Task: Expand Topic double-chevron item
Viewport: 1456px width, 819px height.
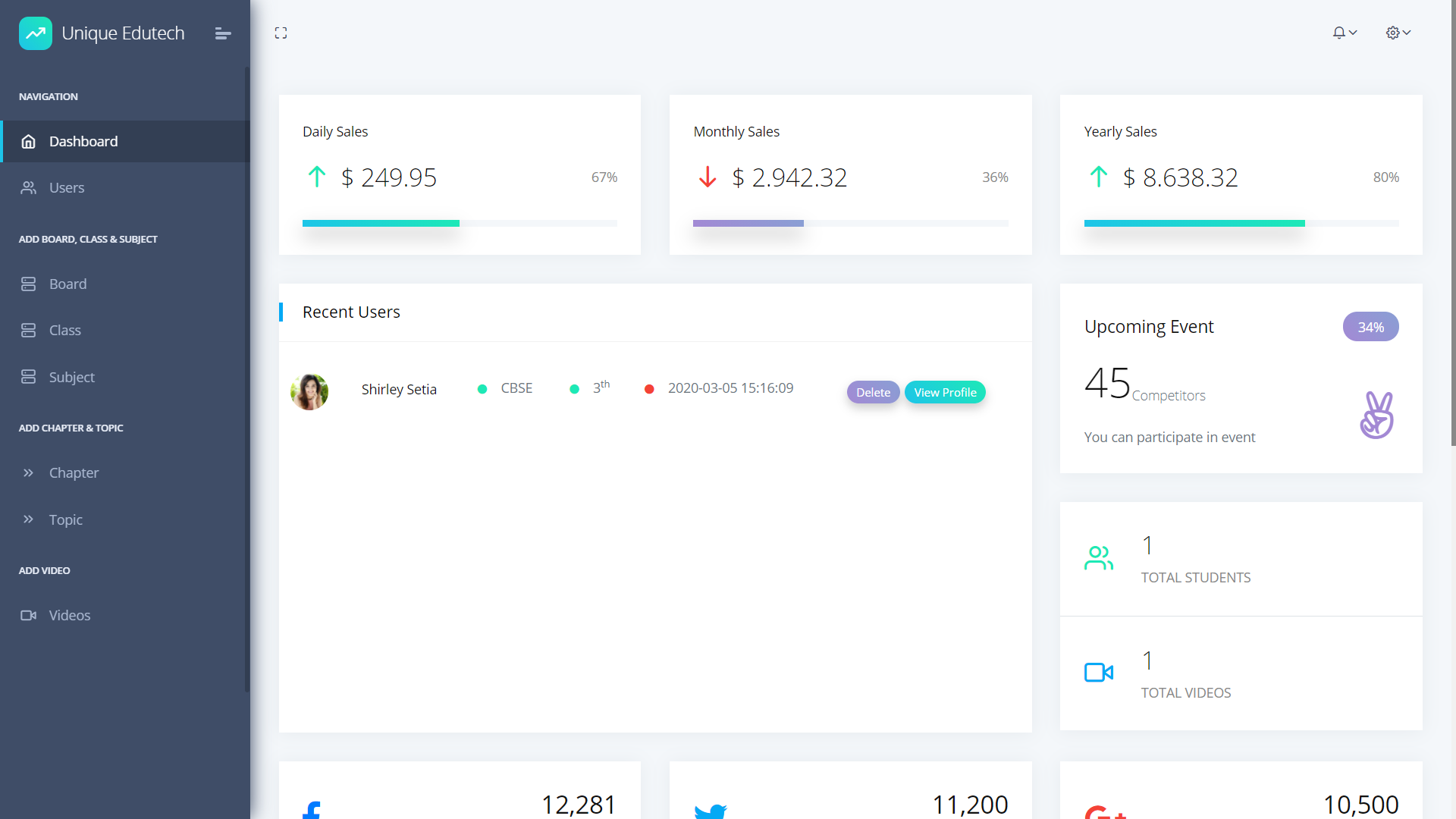Action: pos(29,519)
